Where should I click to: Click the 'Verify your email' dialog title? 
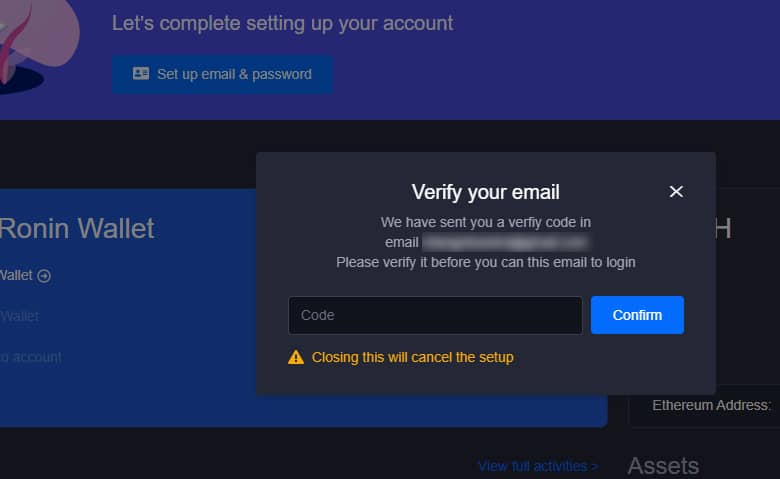pyautogui.click(x=485, y=192)
